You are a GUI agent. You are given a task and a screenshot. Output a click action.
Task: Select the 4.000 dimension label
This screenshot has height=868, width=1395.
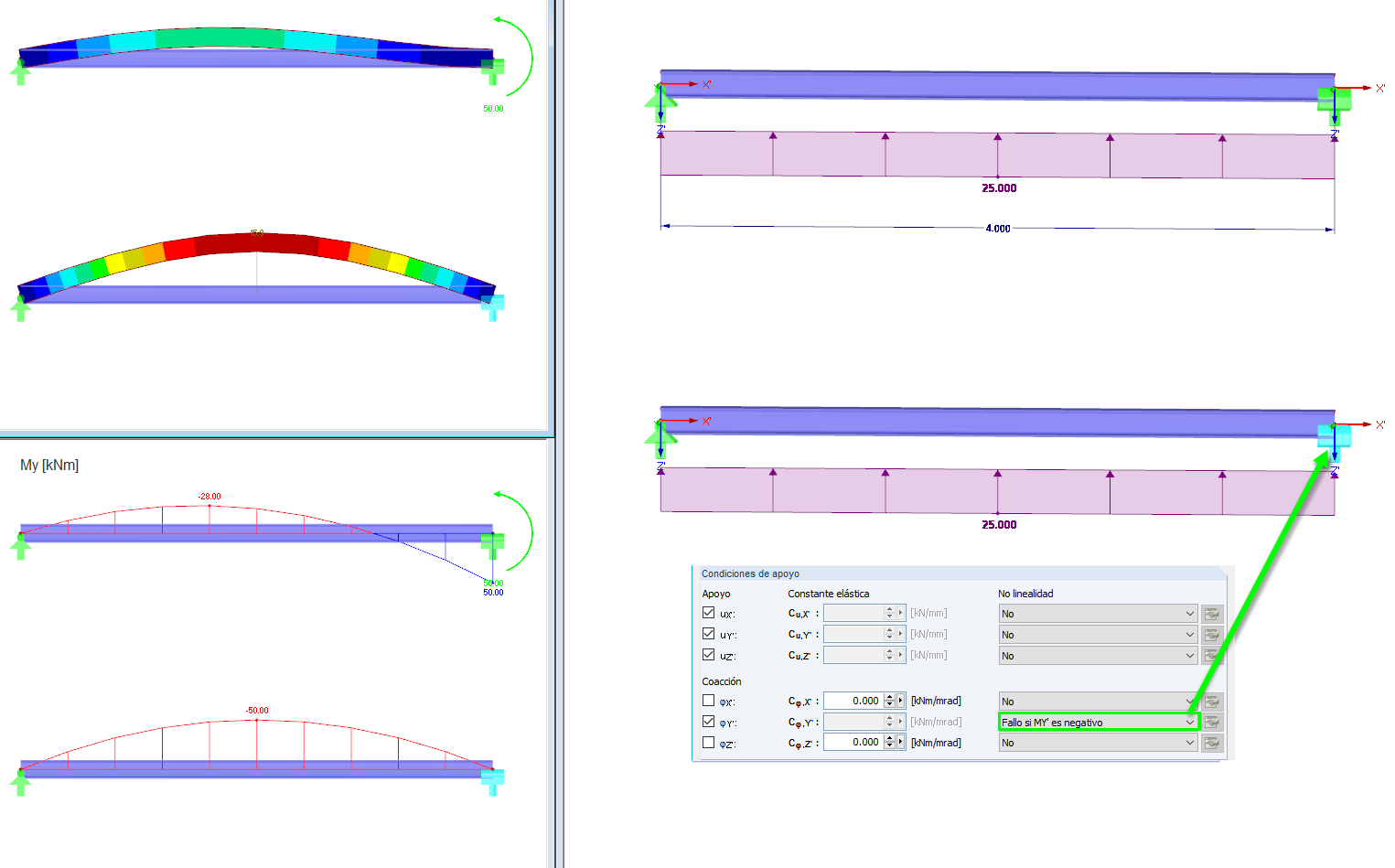[x=998, y=229]
